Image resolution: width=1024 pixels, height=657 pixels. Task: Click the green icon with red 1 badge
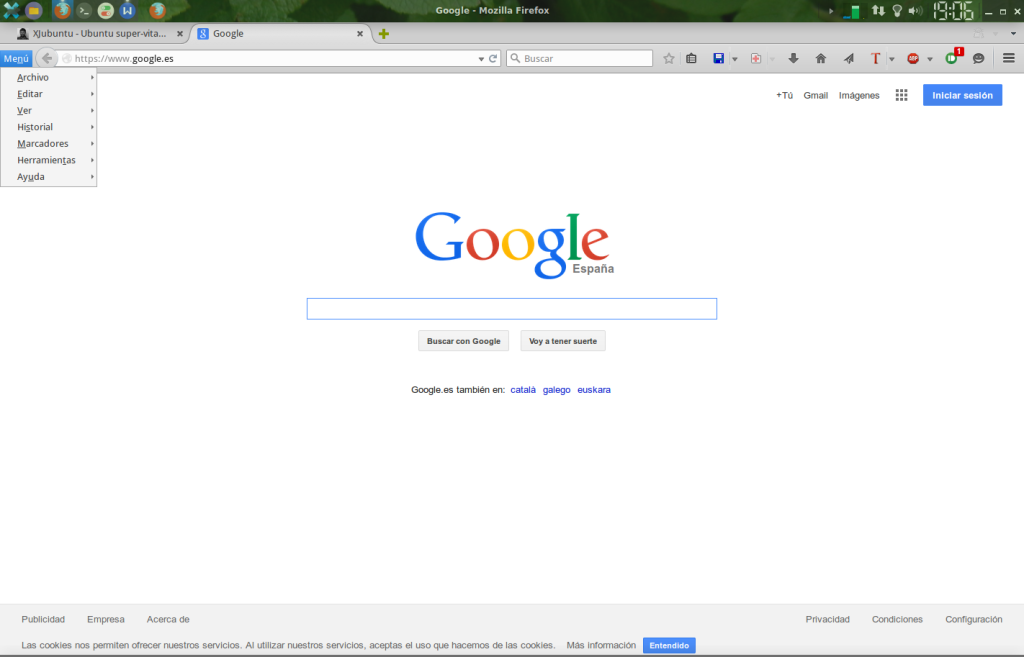point(952,57)
